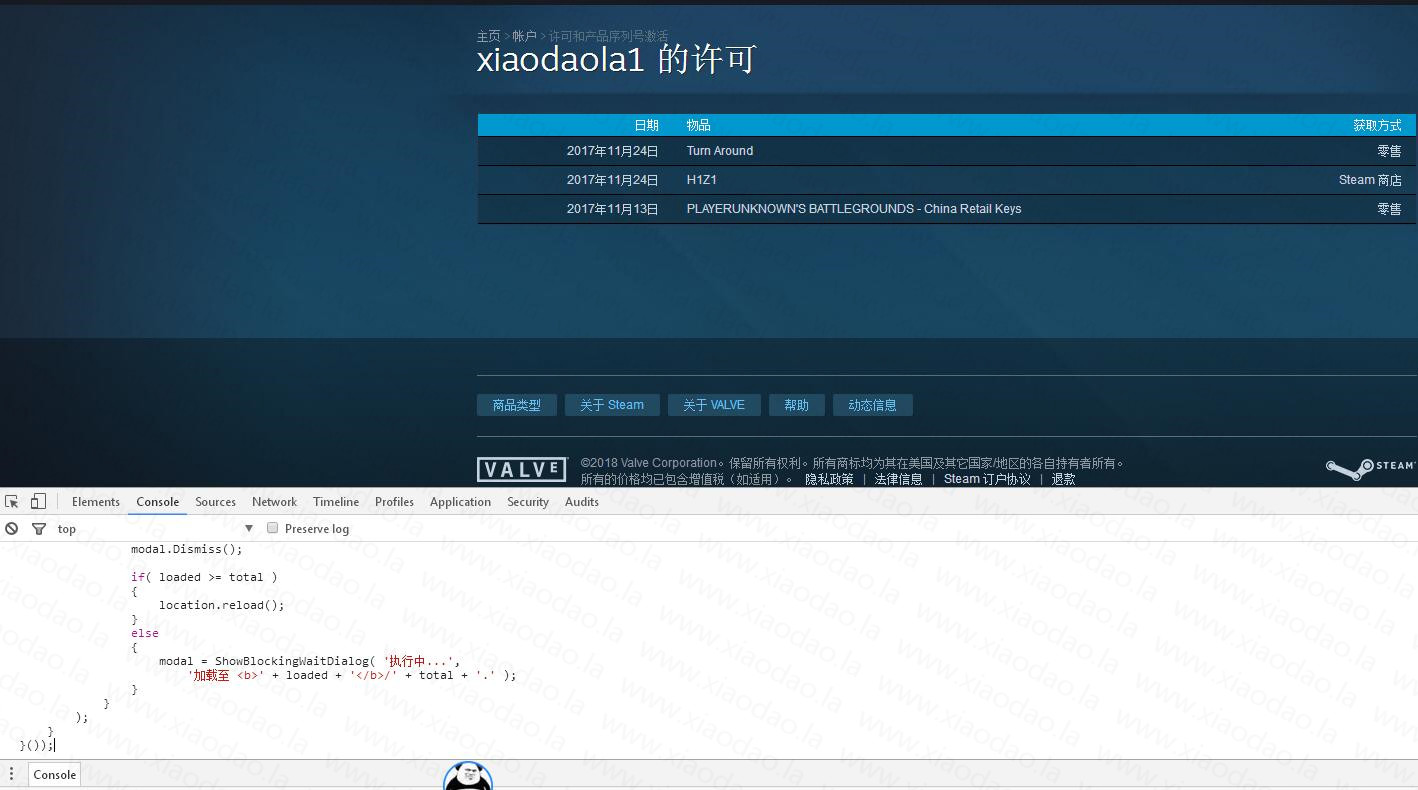Click the ShowBlockingWaitDialog code line
The height and width of the screenshot is (790, 1418).
(309, 661)
